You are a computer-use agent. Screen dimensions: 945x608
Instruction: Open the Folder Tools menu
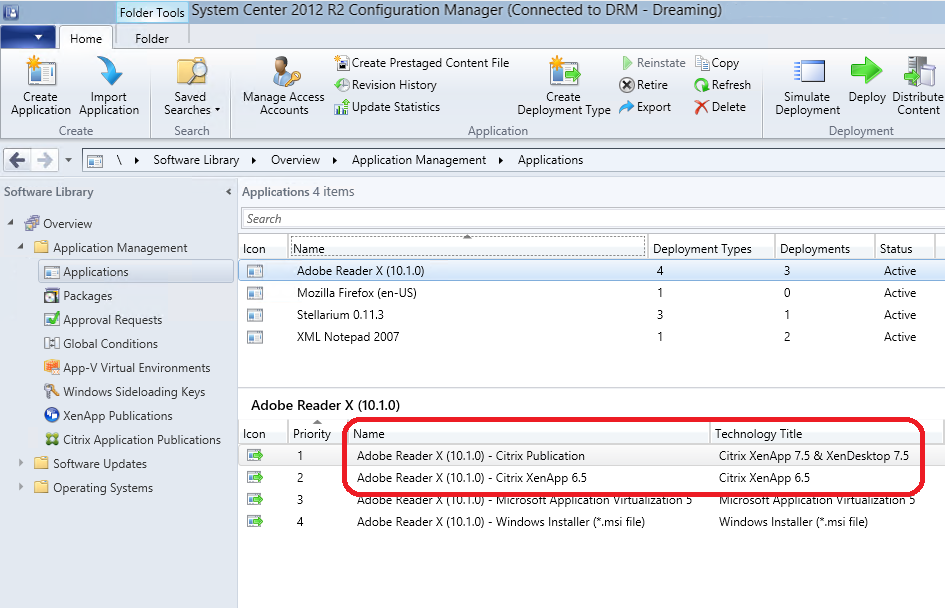pyautogui.click(x=151, y=12)
